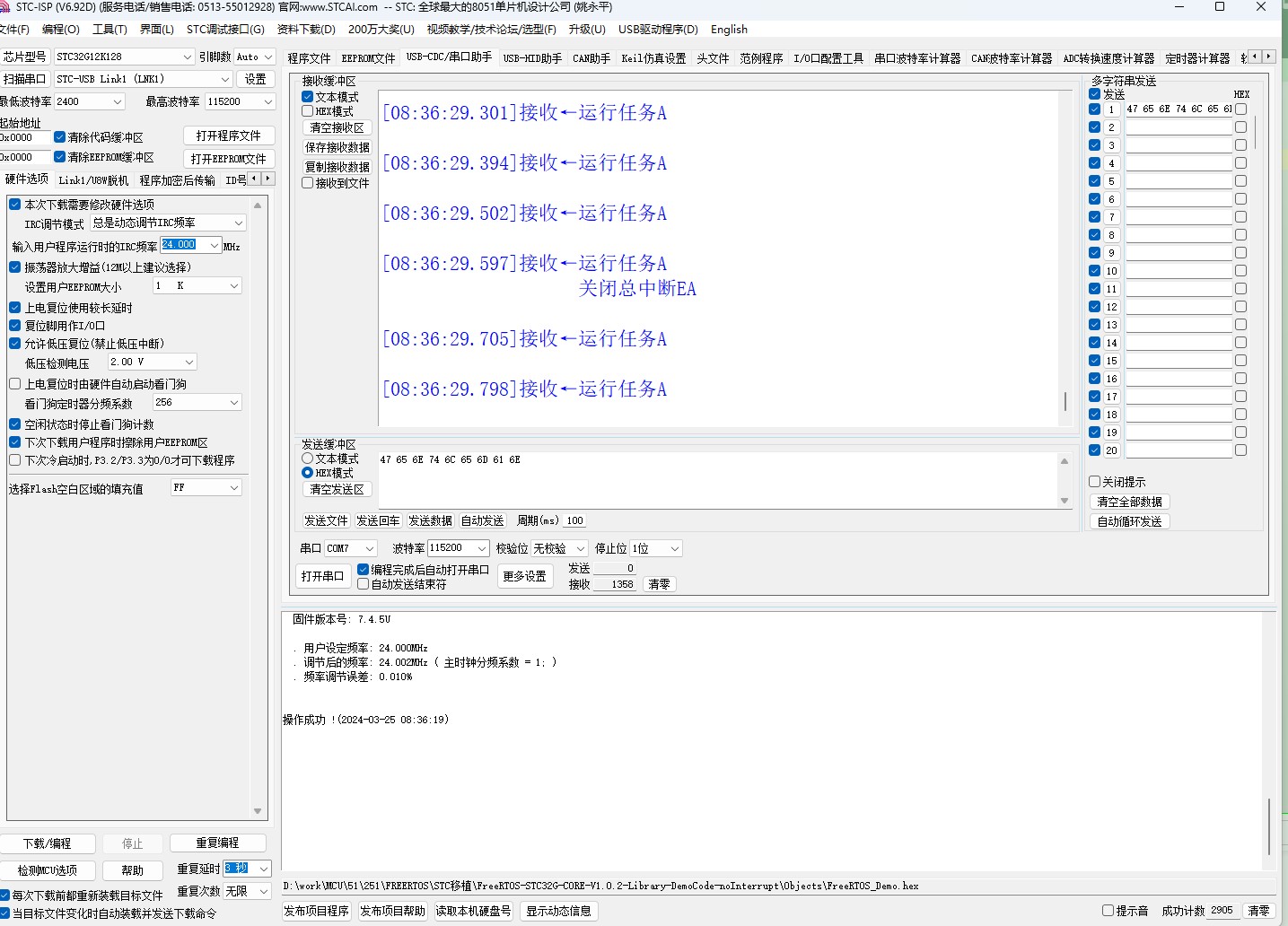Expand the 串口 COM7 dropdown

click(x=368, y=548)
